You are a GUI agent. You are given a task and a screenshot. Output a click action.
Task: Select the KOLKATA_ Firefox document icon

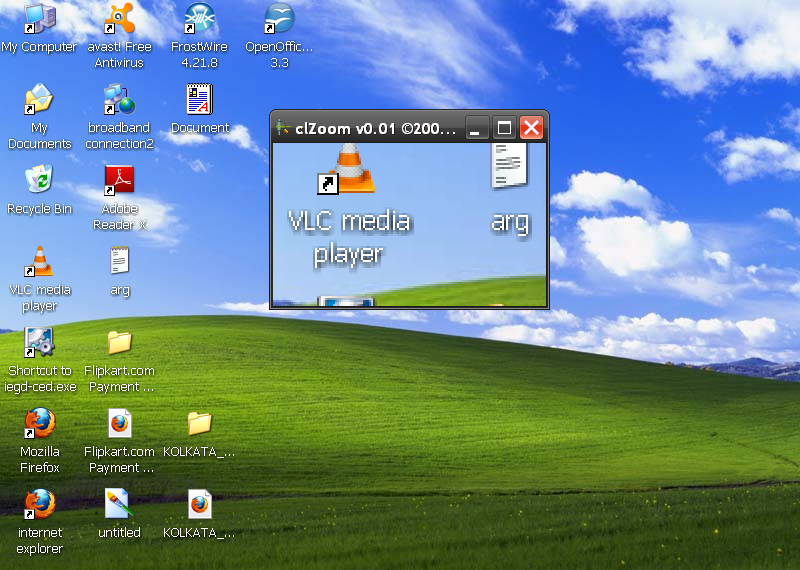(199, 504)
